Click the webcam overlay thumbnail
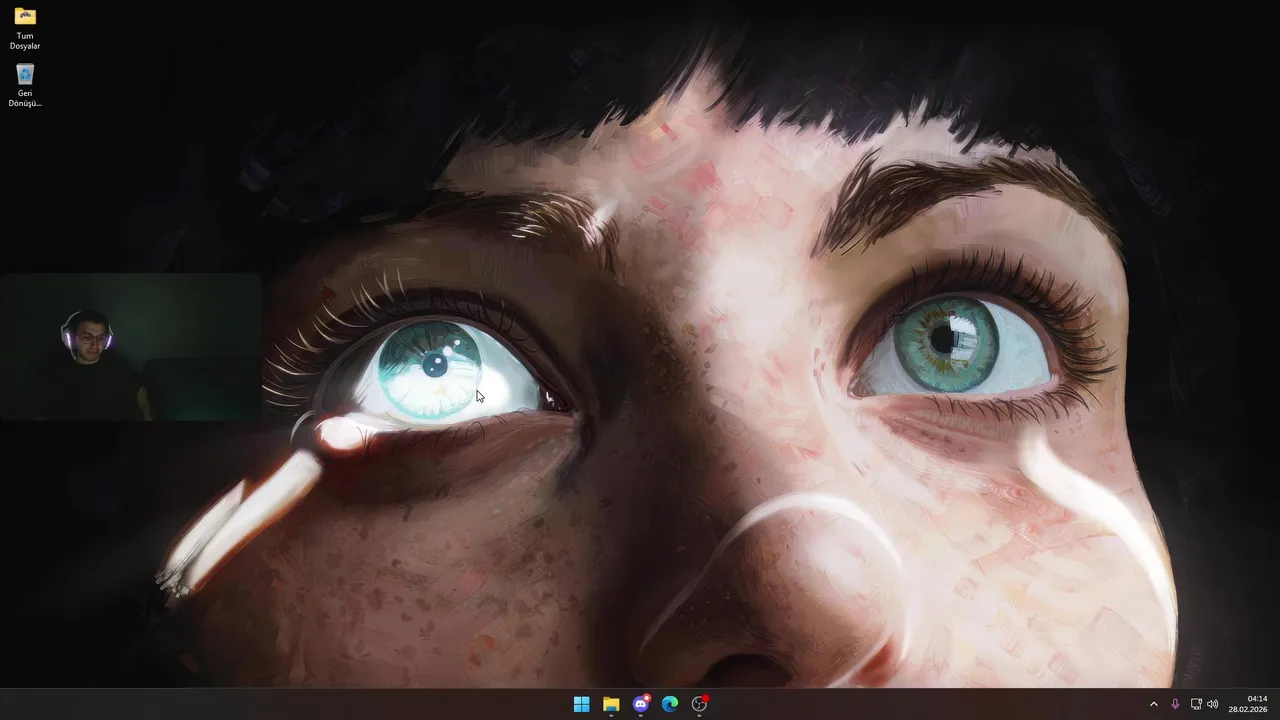 [x=131, y=346]
